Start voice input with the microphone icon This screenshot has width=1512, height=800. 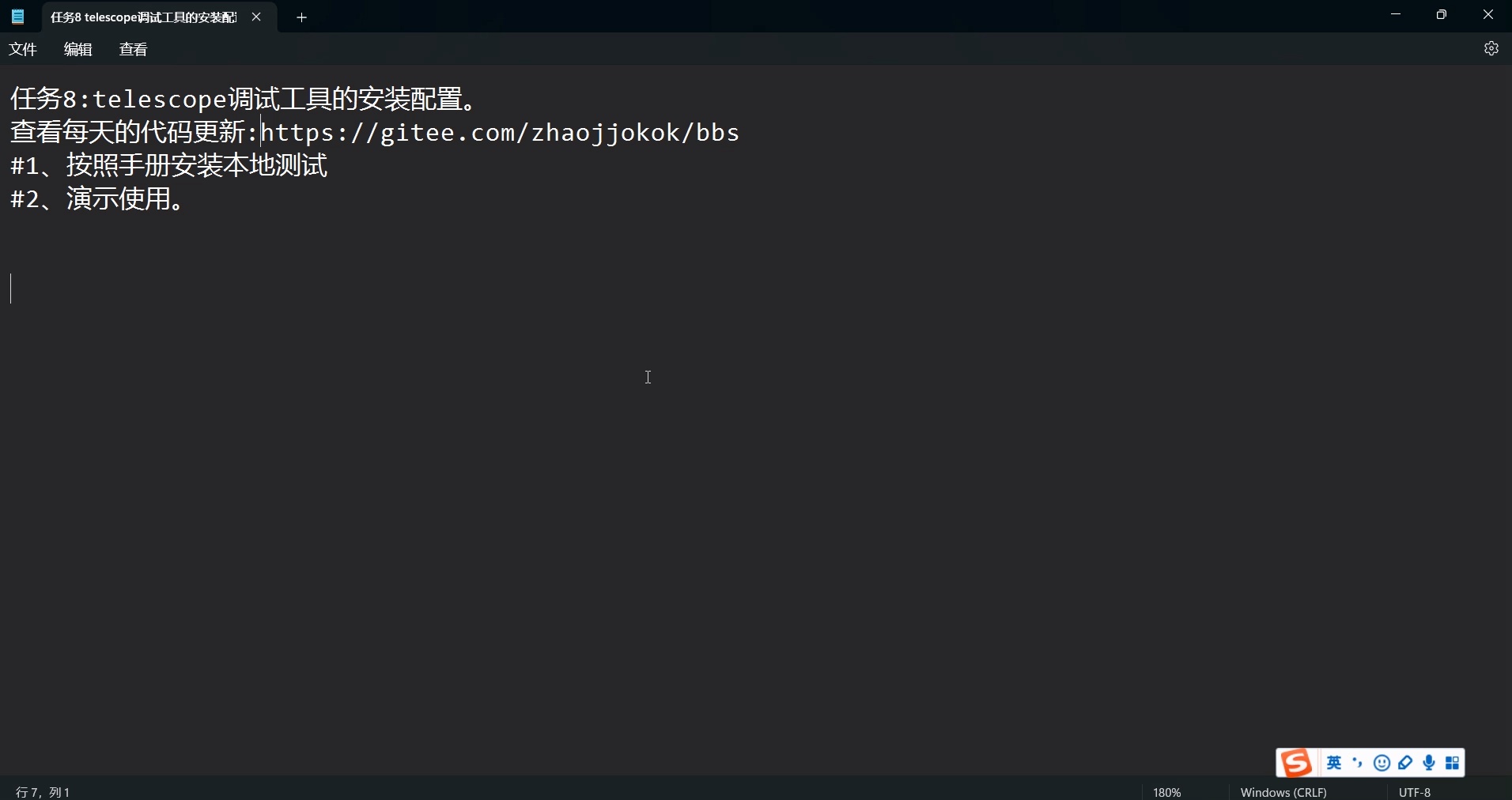click(x=1430, y=763)
